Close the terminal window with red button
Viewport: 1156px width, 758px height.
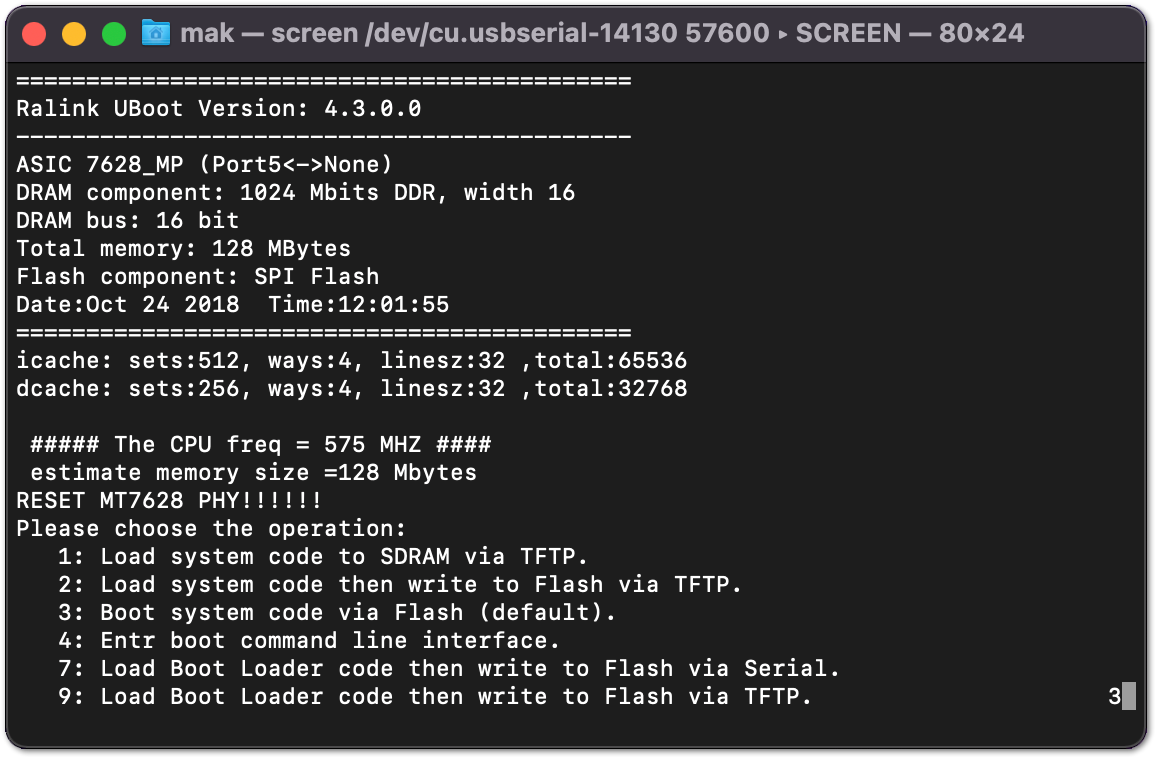(34, 34)
